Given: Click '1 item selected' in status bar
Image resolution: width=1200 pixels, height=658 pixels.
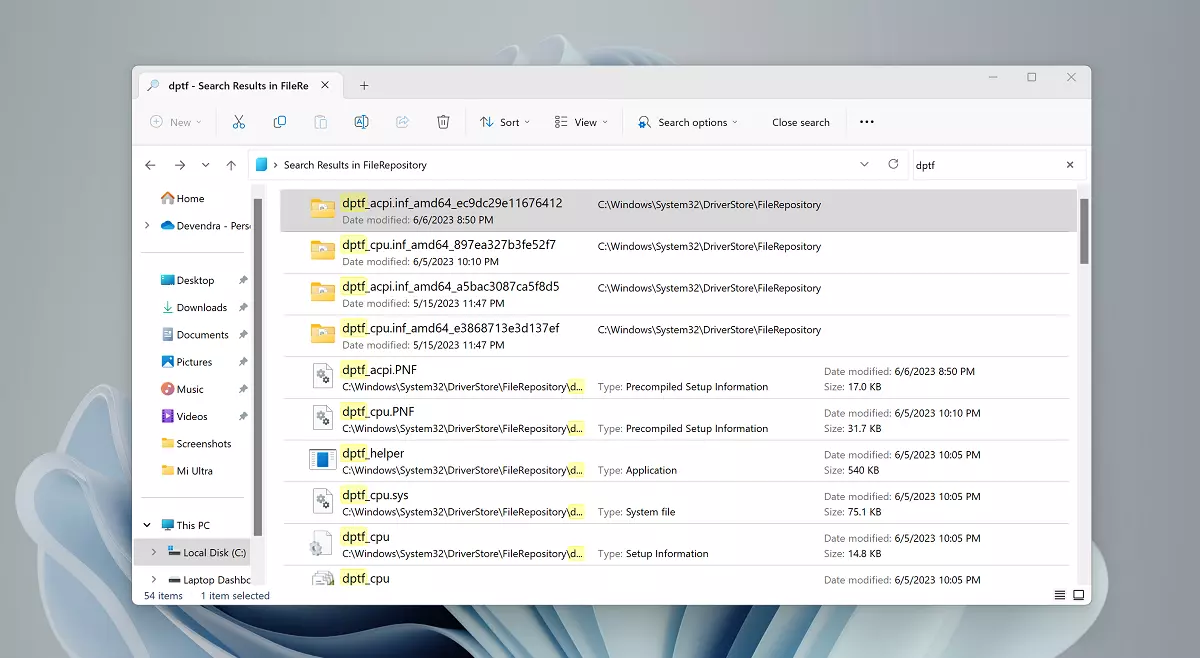Looking at the screenshot, I should pos(235,595).
